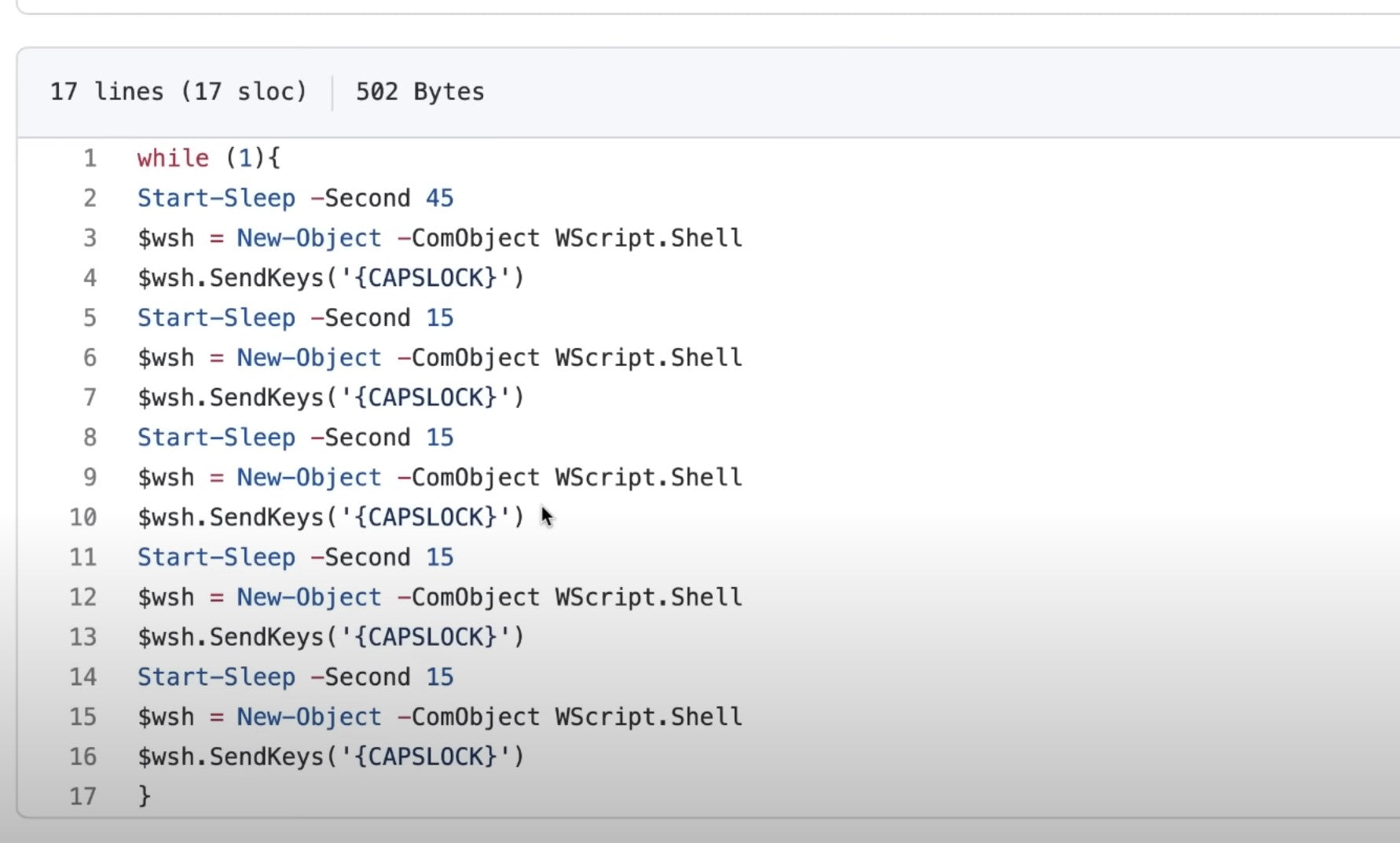Click line number 16 in the gutter
The image size is (1400, 843).
coord(83,757)
